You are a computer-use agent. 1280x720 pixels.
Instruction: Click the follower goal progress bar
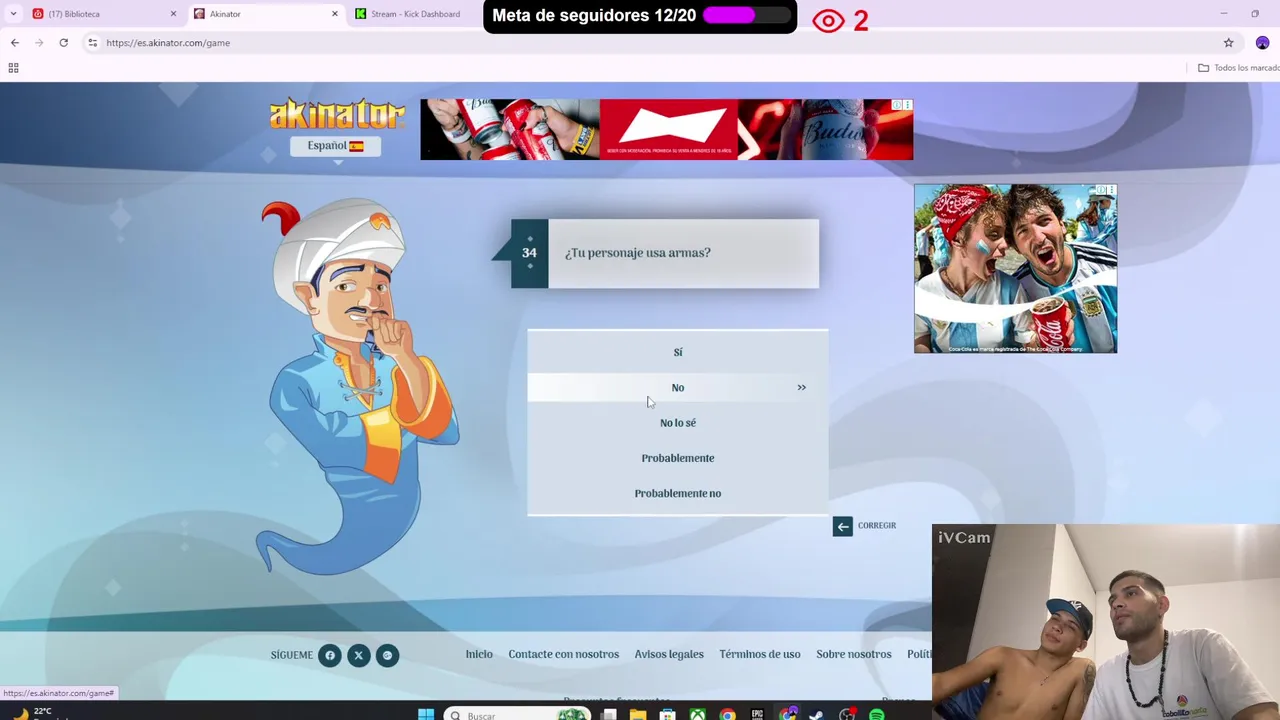click(746, 16)
